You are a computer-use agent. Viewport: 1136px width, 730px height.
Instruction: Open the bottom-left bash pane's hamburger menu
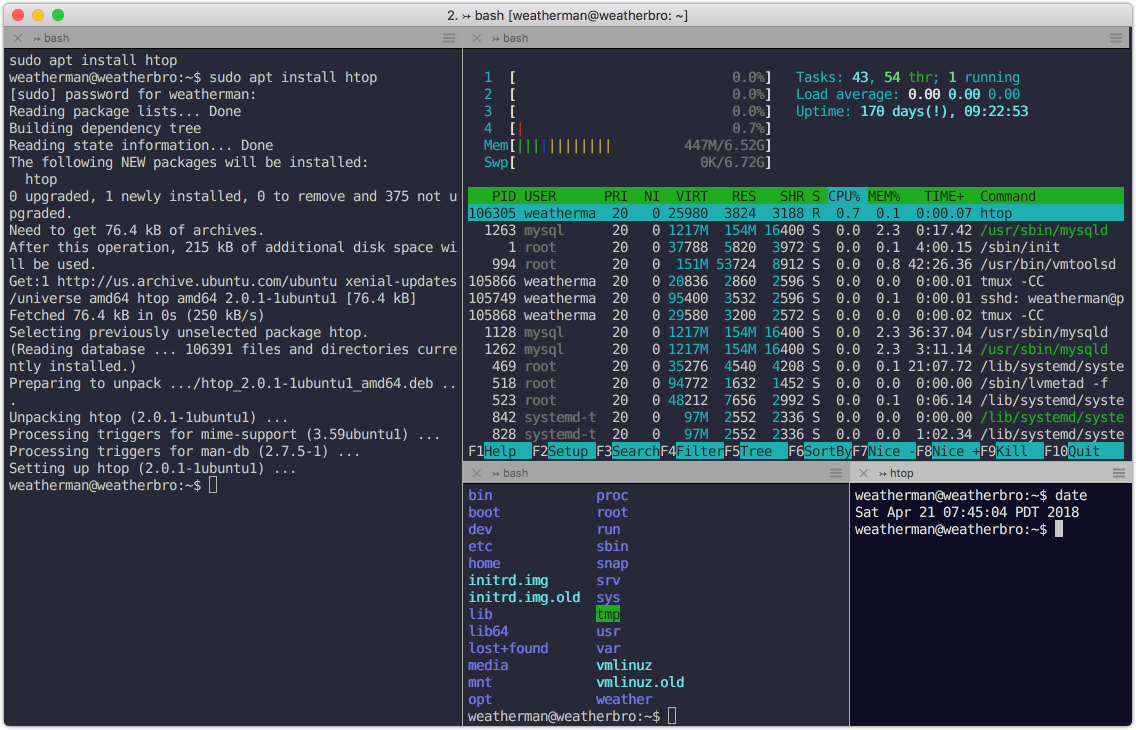tap(836, 473)
